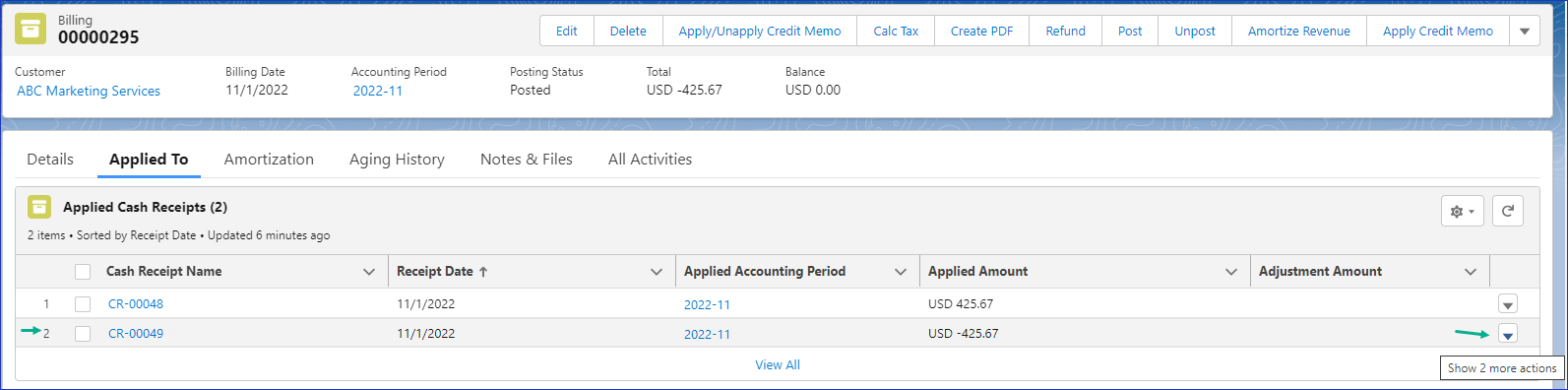Select the CR-00049 row checkbox

click(83, 334)
